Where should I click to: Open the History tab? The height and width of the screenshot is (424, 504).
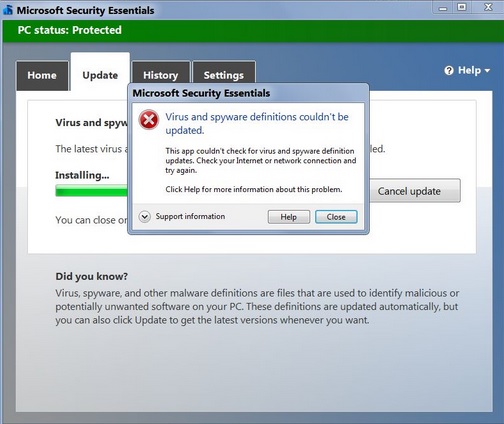click(x=161, y=74)
